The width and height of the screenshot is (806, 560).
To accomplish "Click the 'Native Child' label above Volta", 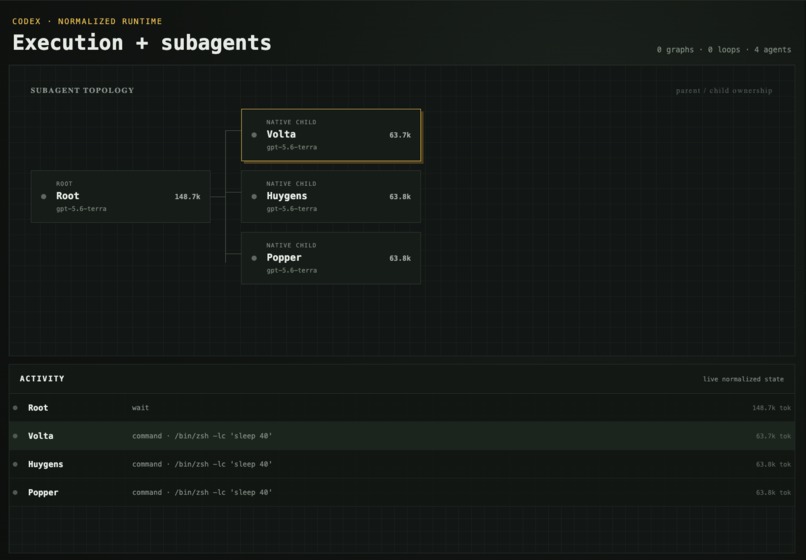I will tap(291, 122).
